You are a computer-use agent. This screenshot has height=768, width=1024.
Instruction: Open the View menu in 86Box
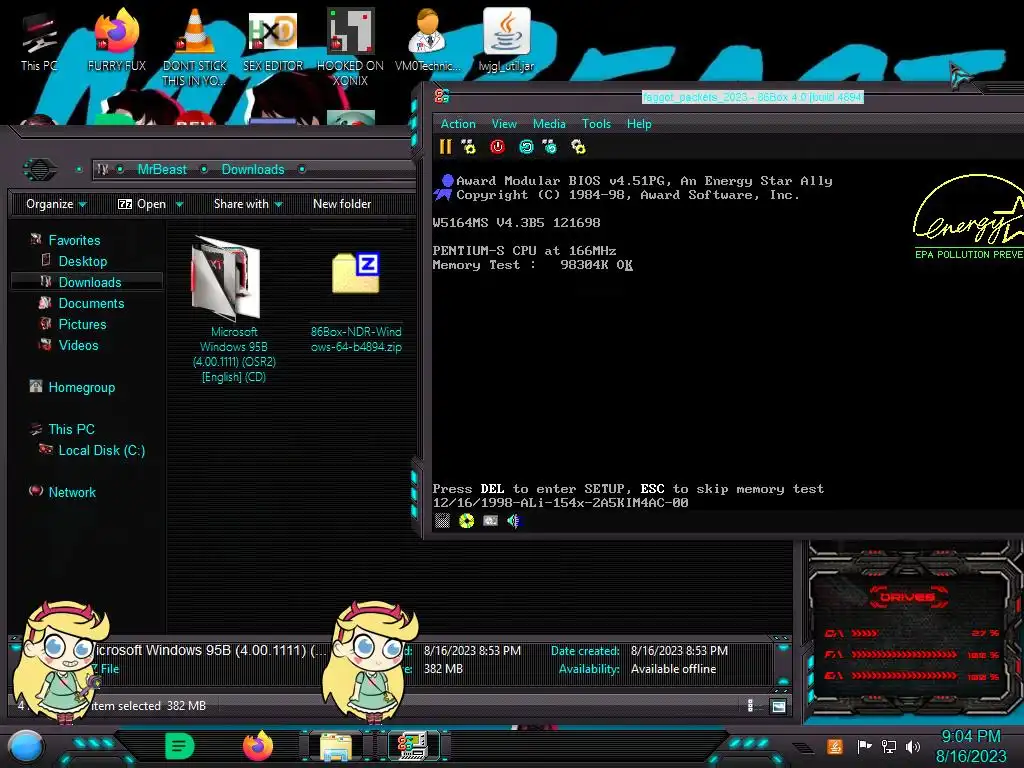tap(504, 123)
